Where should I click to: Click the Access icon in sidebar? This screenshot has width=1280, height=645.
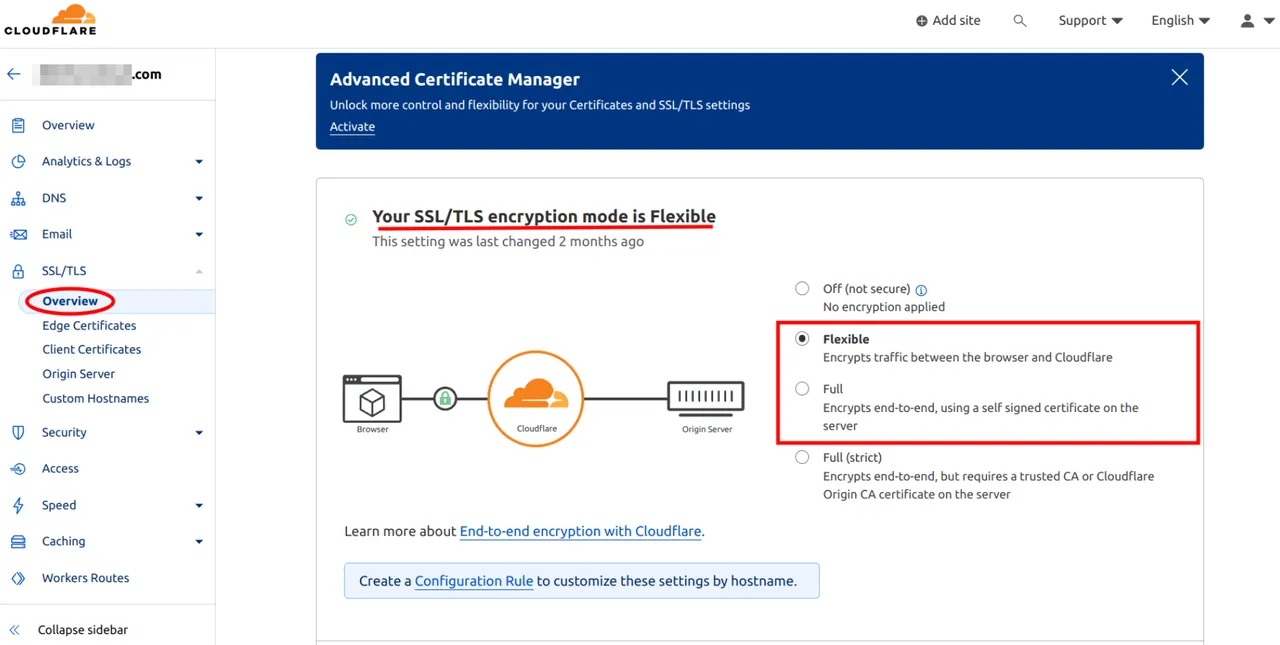click(18, 468)
